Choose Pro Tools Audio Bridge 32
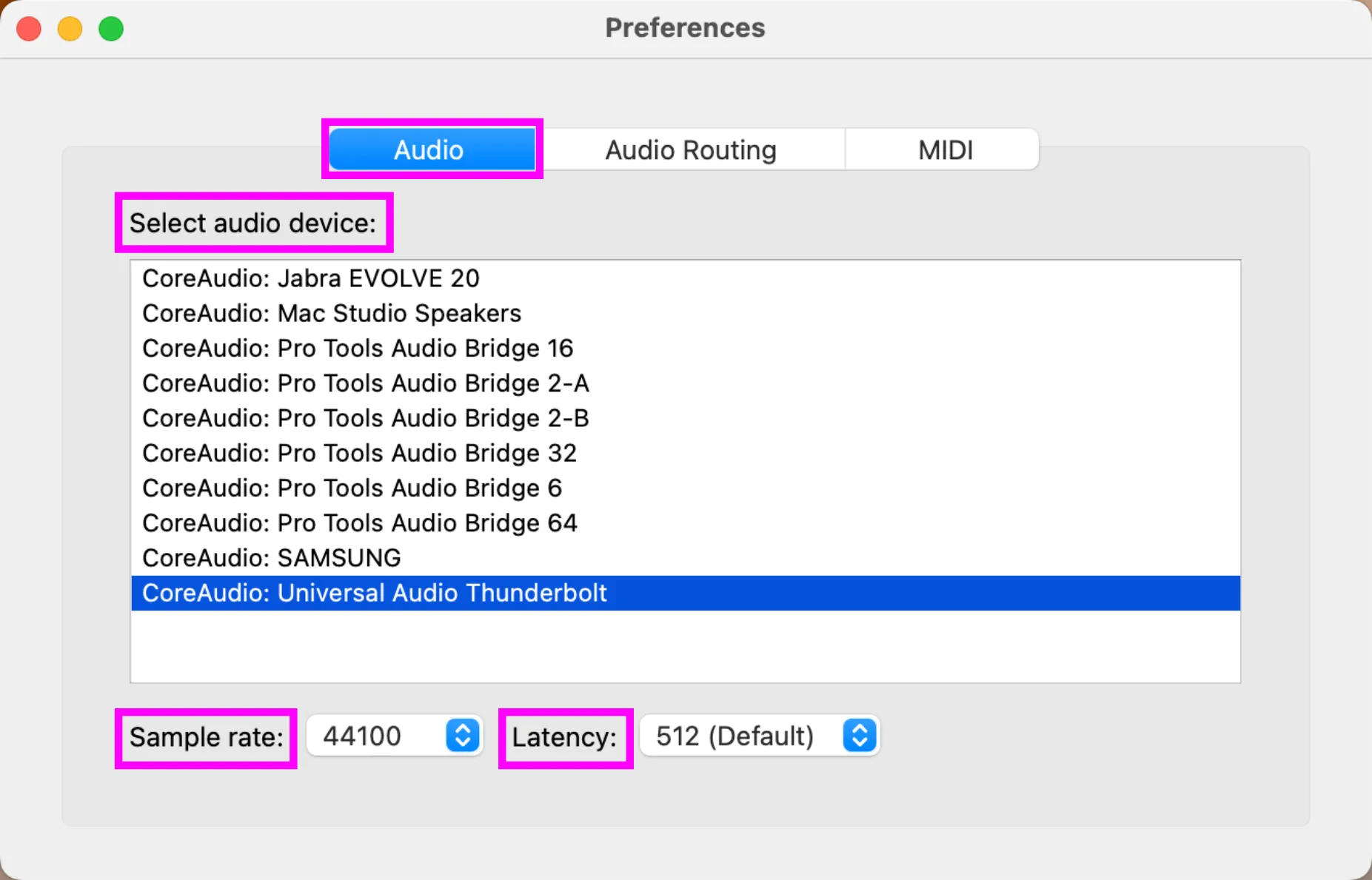The image size is (1372, 880). click(359, 453)
